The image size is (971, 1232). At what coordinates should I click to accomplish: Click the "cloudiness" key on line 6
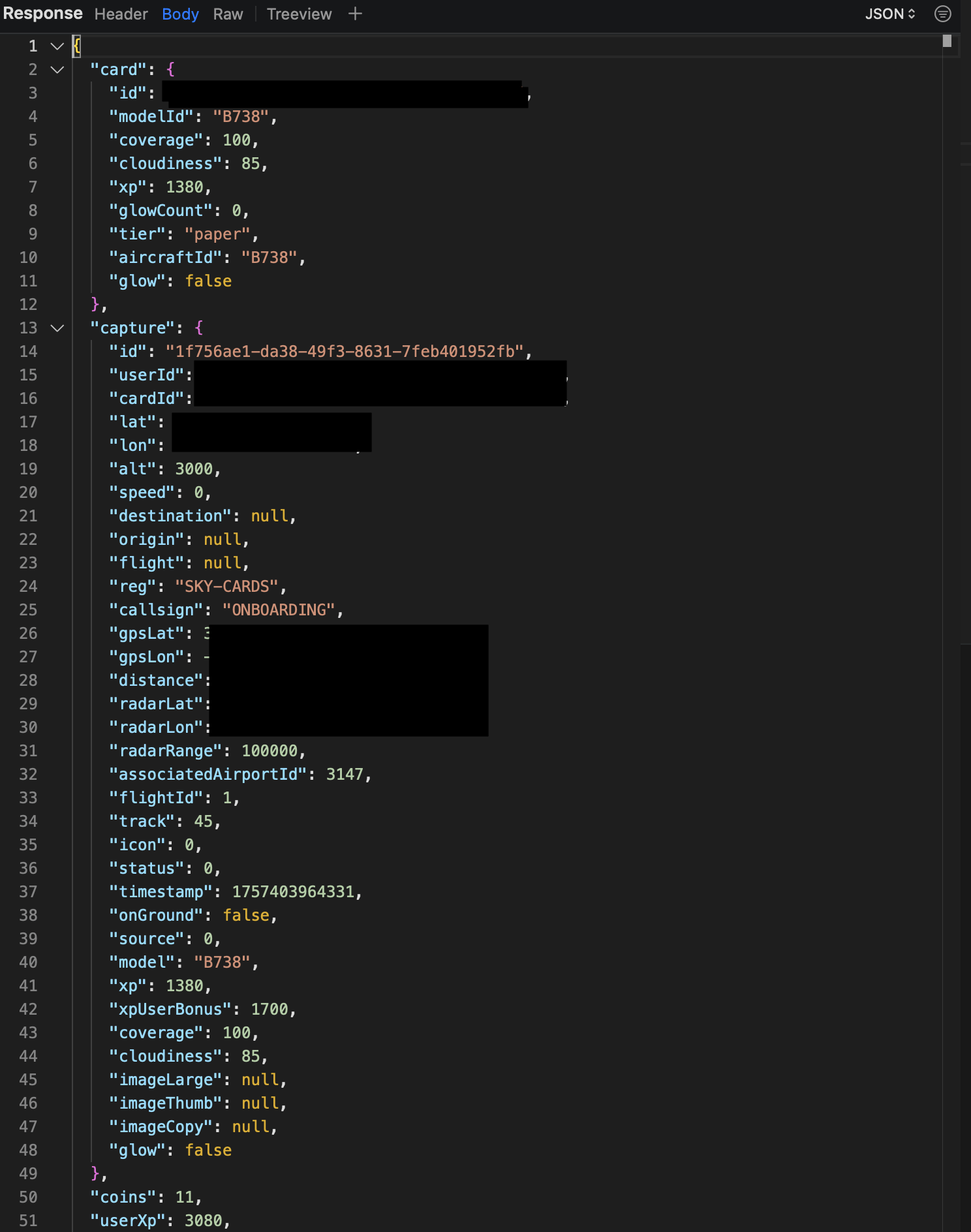pyautogui.click(x=166, y=164)
